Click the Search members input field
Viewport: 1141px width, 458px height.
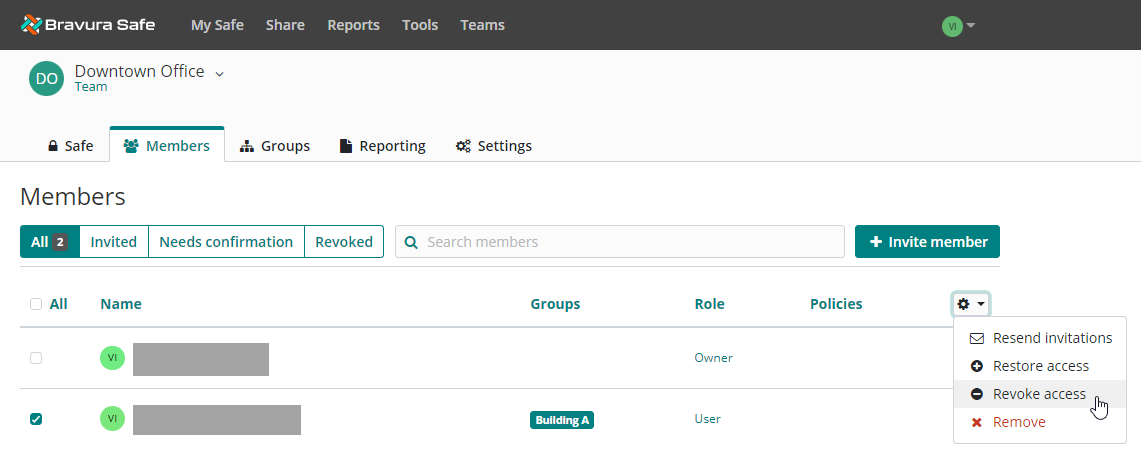(630, 242)
